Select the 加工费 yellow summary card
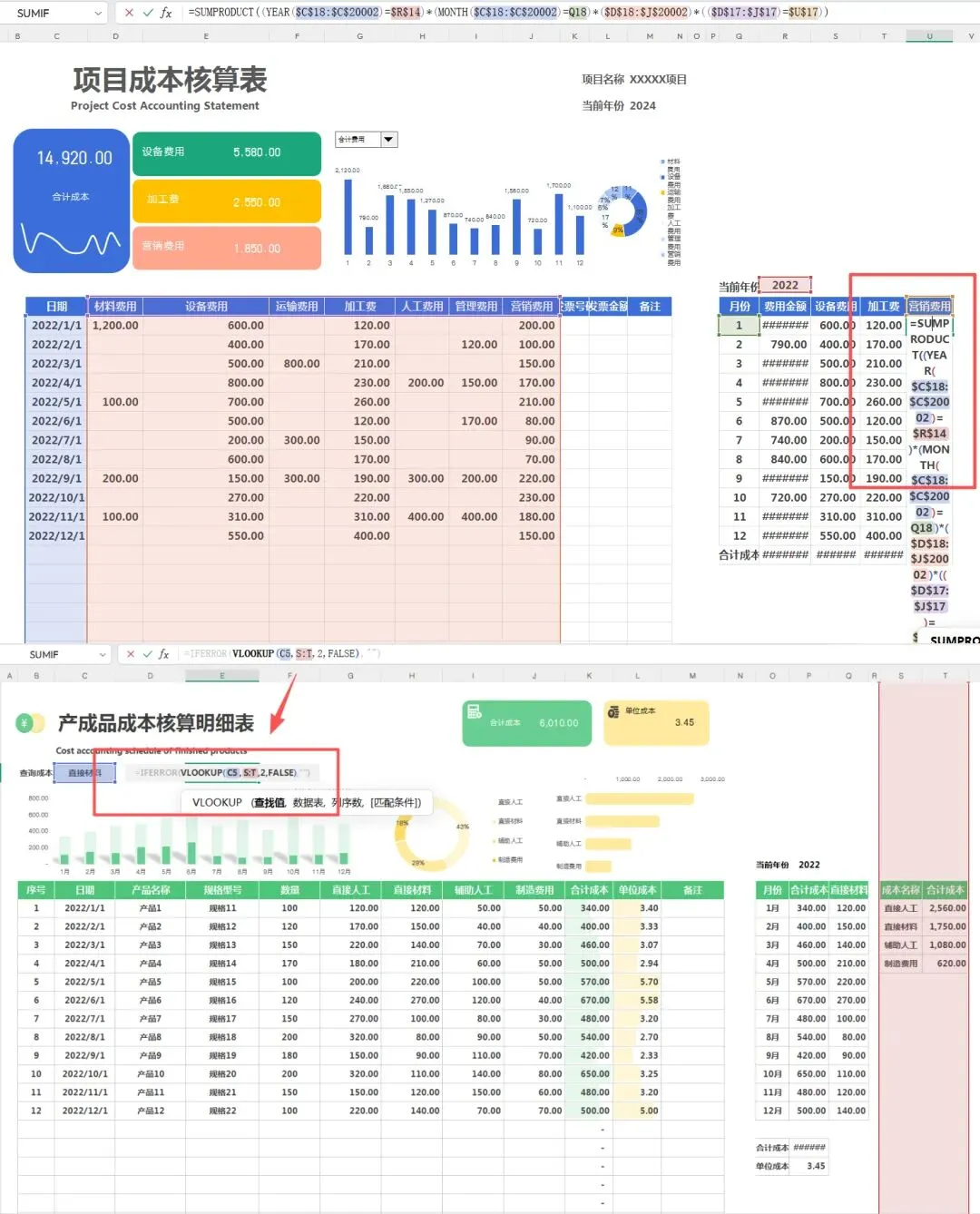The image size is (980, 1214). pyautogui.click(x=227, y=201)
